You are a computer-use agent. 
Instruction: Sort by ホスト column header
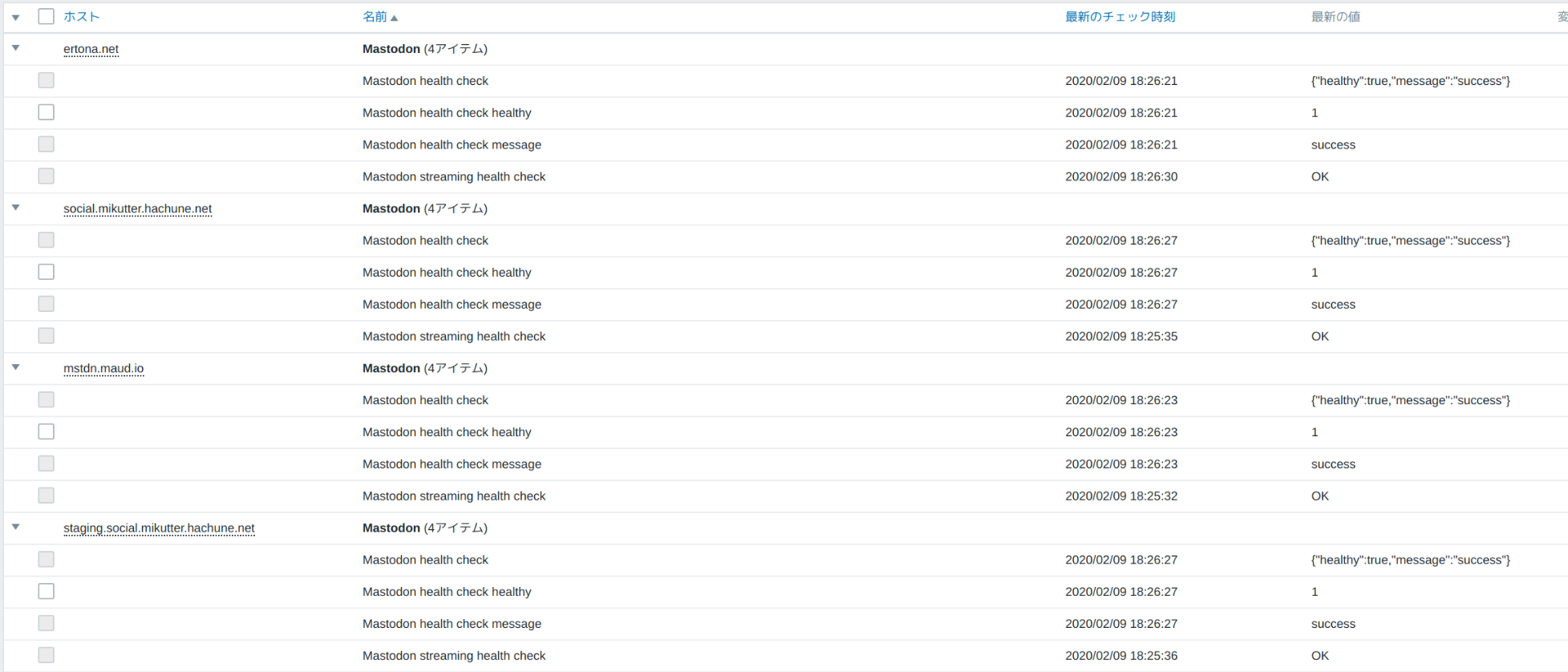[x=81, y=16]
